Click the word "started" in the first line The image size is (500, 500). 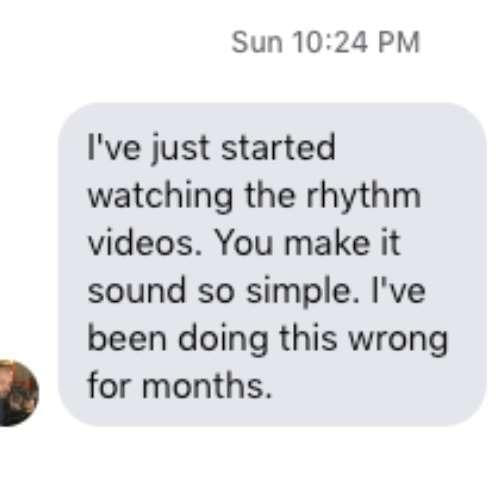278,148
